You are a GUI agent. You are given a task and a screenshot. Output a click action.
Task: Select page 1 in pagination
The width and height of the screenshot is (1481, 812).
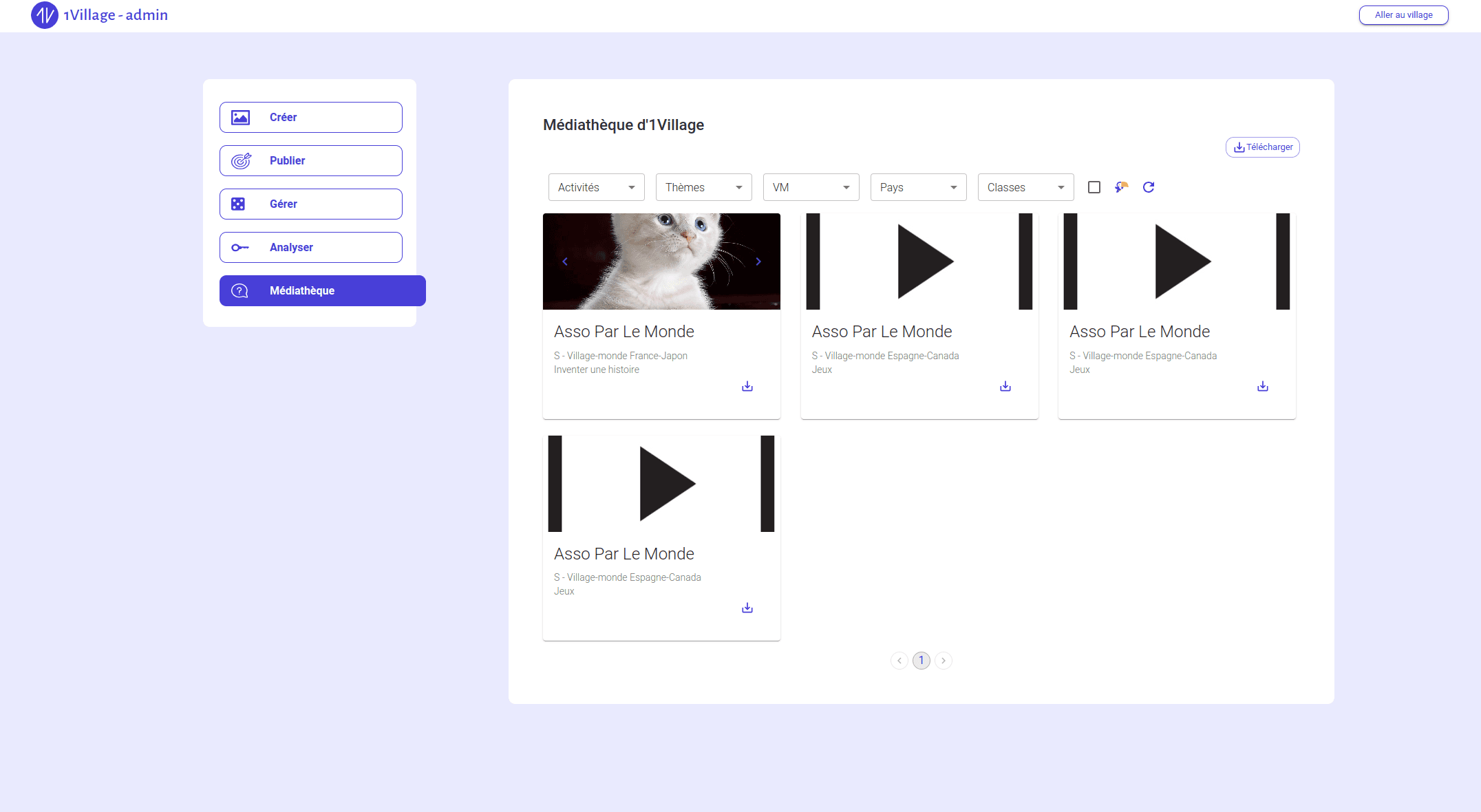(921, 661)
